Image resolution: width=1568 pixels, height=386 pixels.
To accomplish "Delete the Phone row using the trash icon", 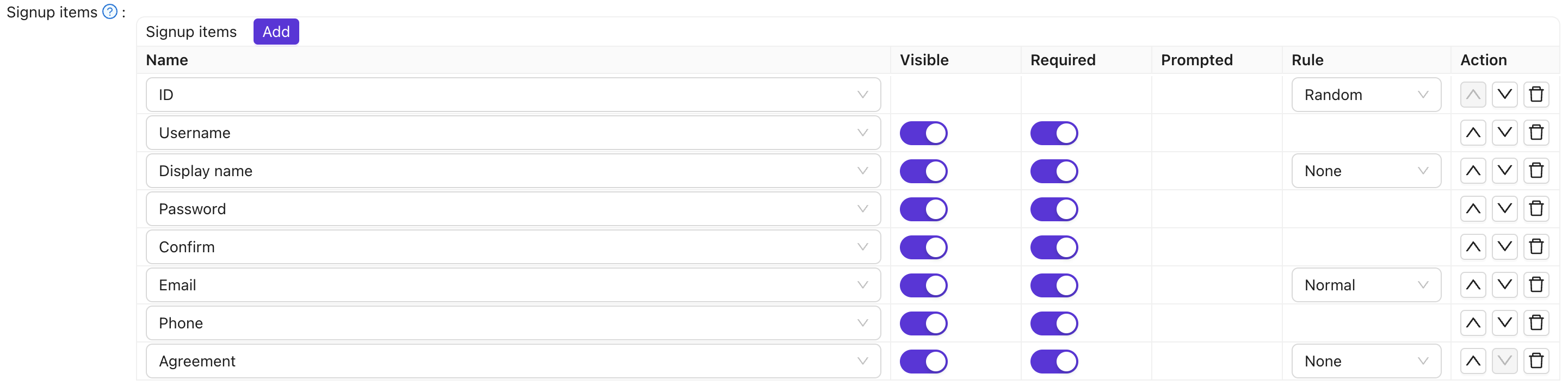I will click(x=1536, y=323).
